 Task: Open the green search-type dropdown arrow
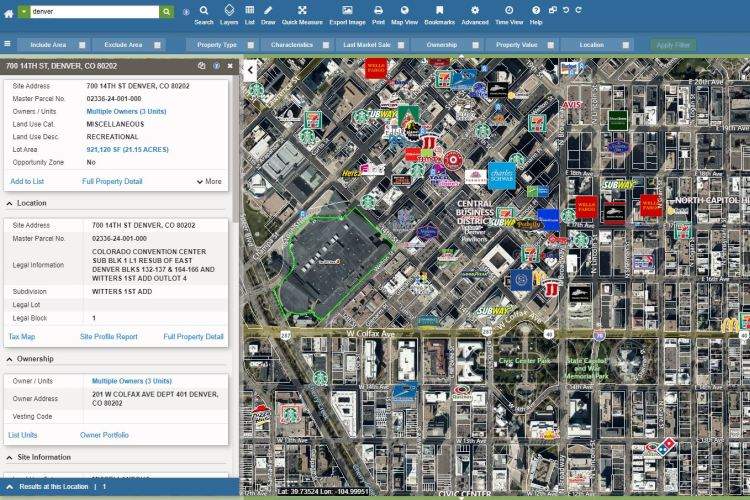pyautogui.click(x=23, y=11)
